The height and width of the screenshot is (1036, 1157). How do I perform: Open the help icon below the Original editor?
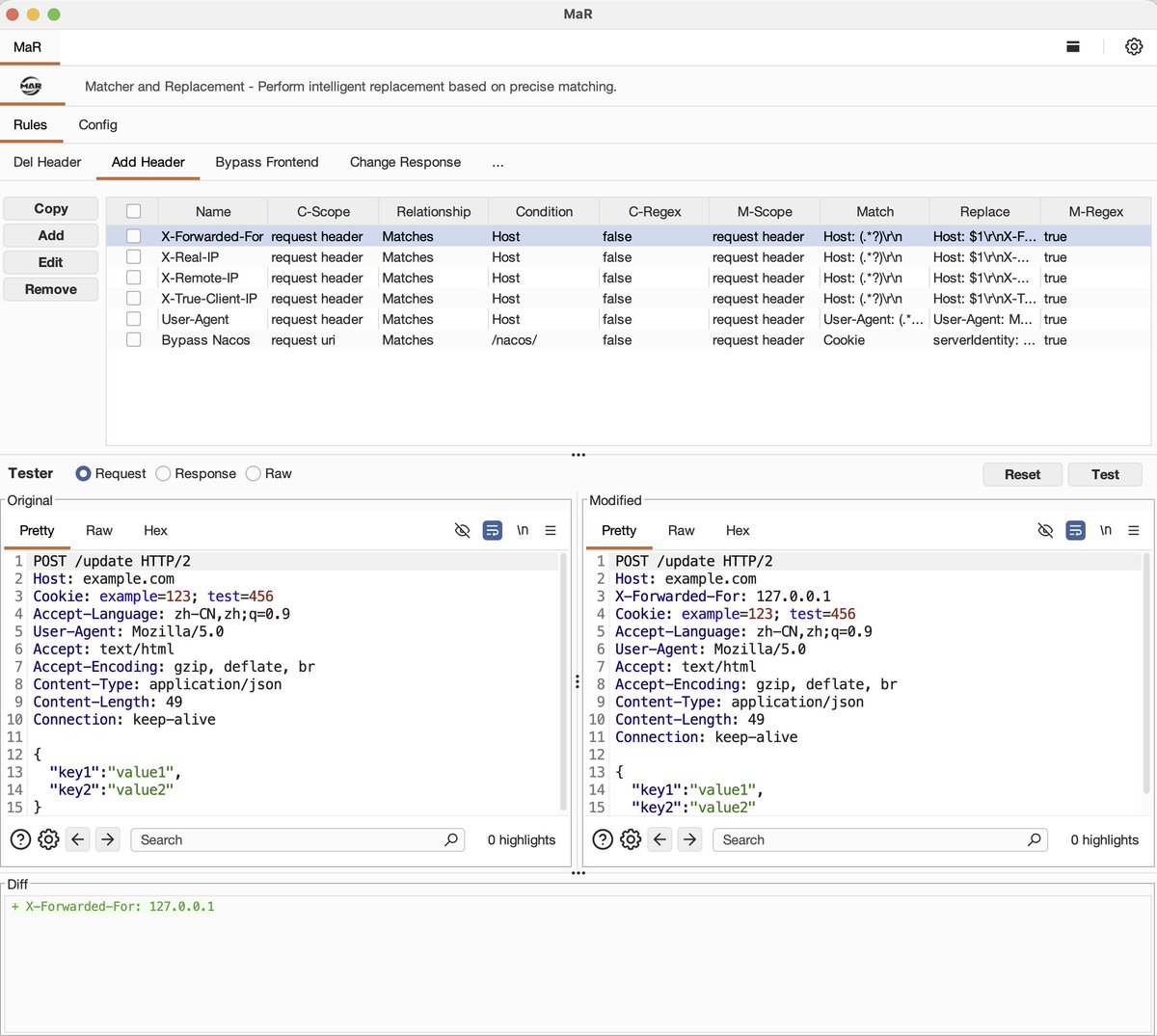pyautogui.click(x=20, y=839)
